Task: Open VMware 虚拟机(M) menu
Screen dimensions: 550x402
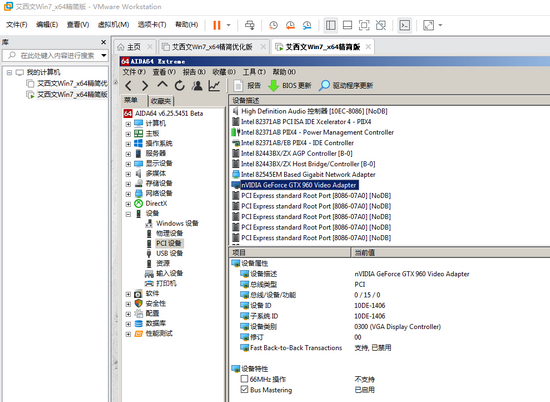Action: point(113,25)
